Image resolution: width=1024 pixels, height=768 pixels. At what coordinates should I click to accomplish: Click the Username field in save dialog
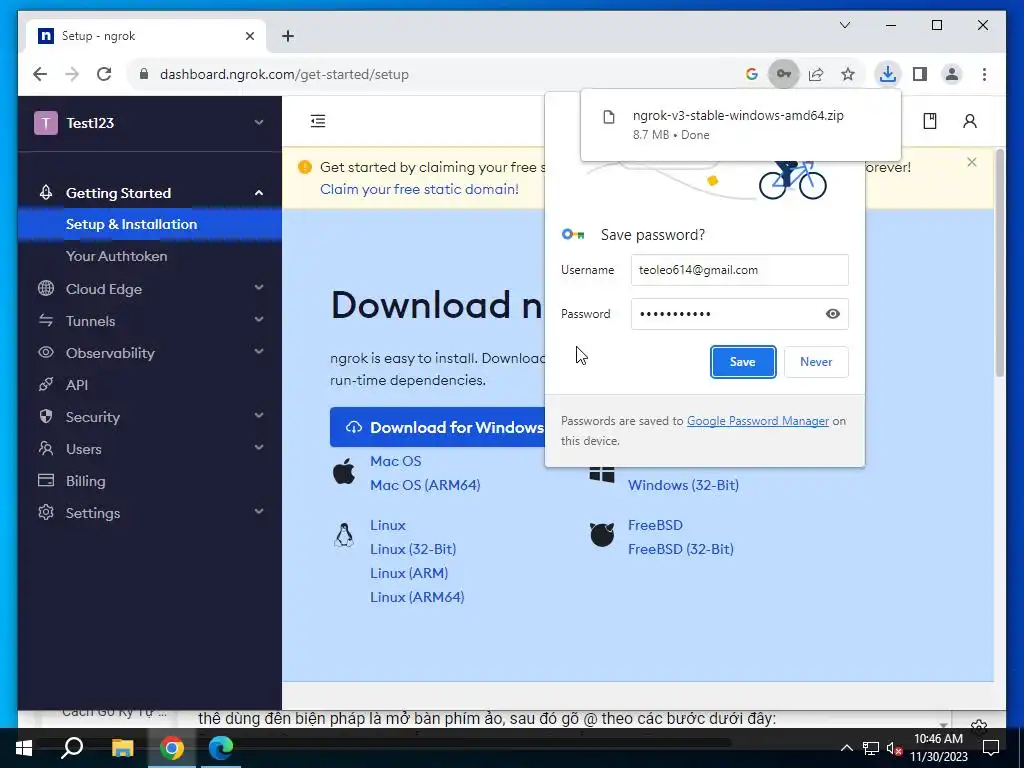tap(739, 270)
